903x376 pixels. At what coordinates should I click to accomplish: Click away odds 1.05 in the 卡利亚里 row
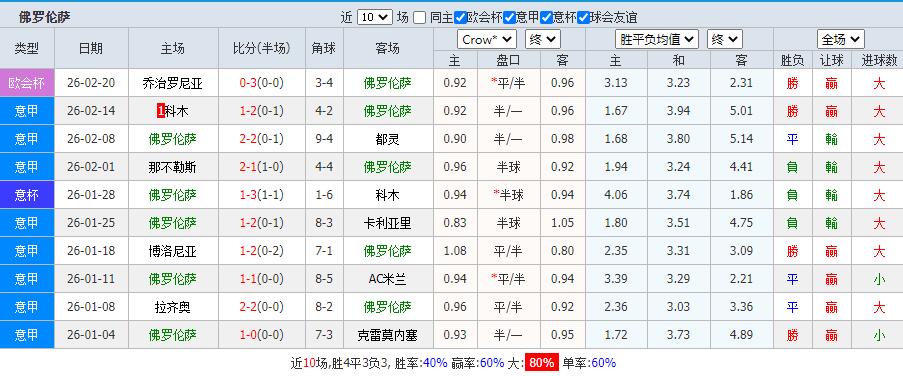[x=562, y=223]
